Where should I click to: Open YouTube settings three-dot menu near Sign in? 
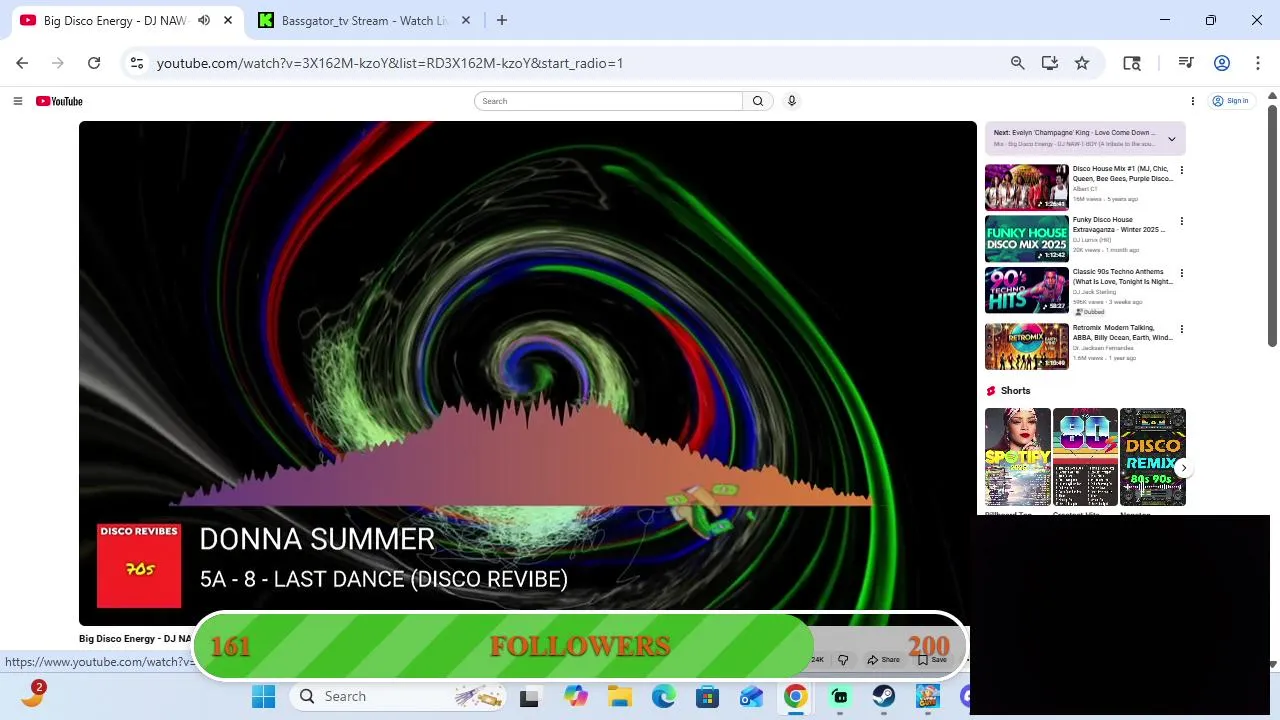tap(1192, 101)
